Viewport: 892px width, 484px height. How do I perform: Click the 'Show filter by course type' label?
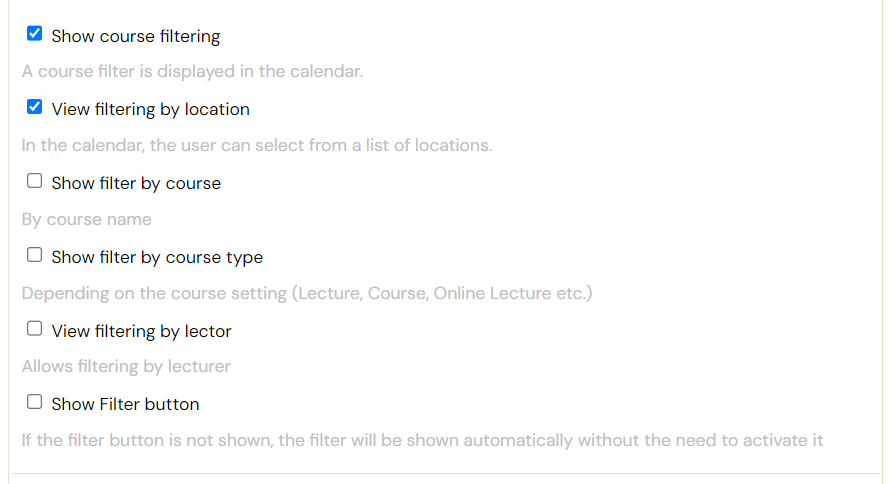pyautogui.click(x=157, y=258)
